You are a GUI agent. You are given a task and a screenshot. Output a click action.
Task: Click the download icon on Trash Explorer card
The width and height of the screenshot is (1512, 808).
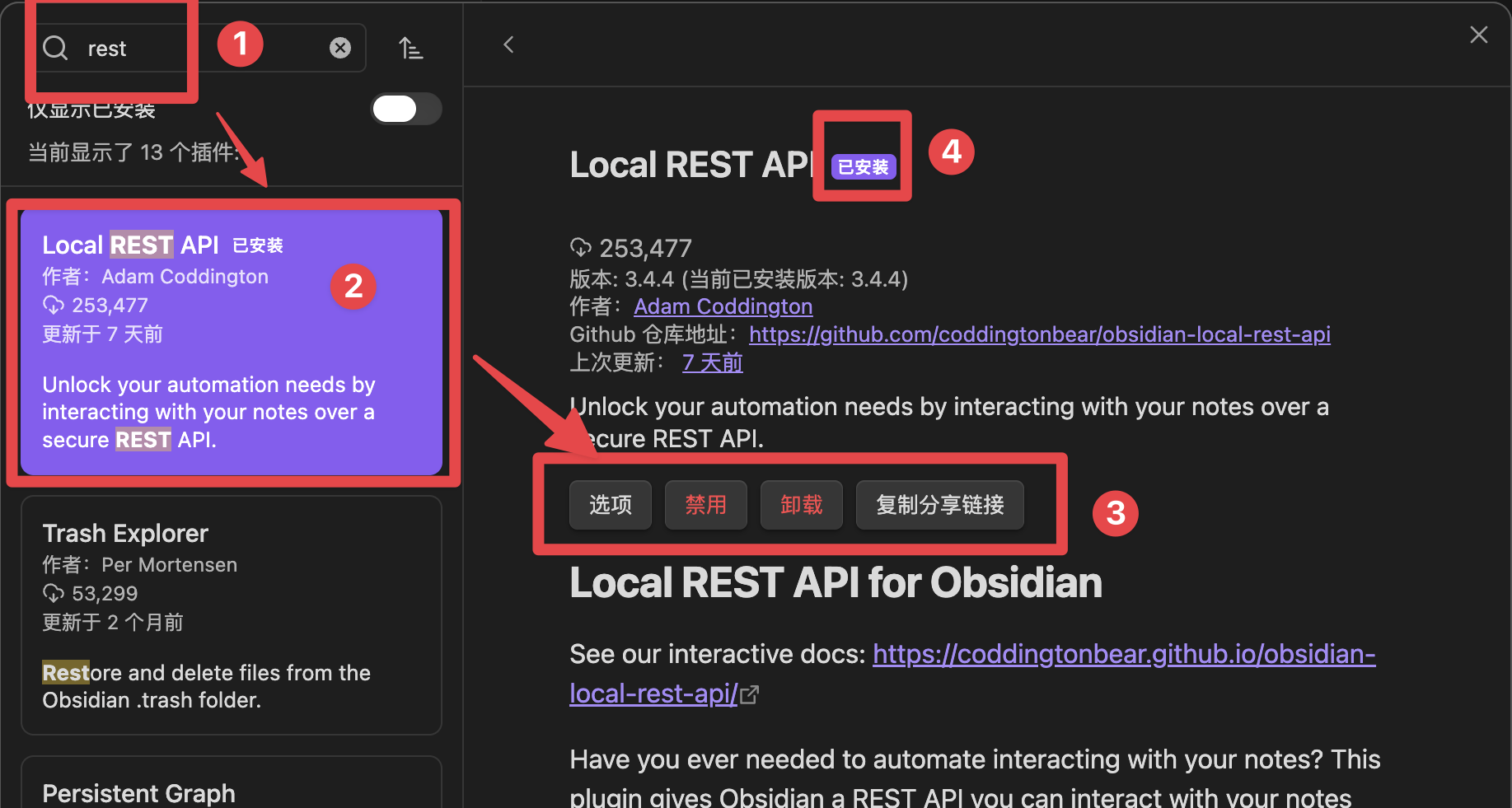click(x=54, y=593)
